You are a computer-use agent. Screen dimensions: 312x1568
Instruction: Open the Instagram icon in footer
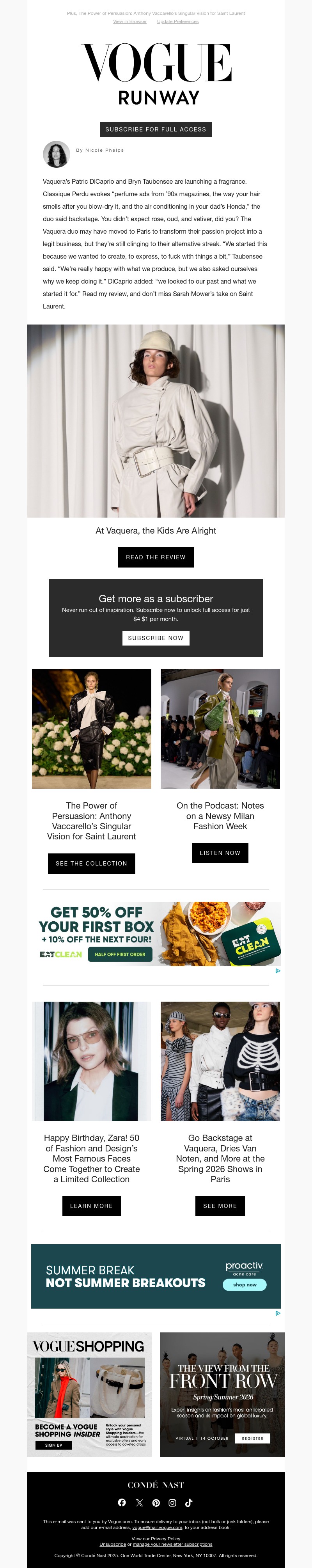pyautogui.click(x=173, y=1502)
